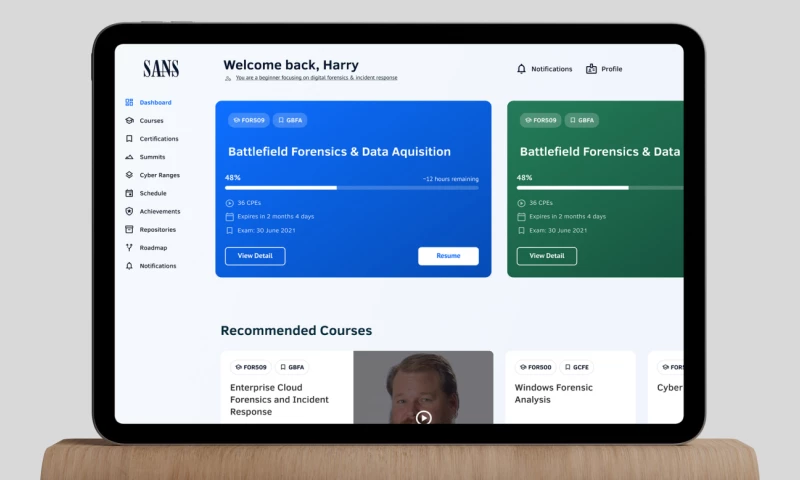The width and height of the screenshot is (800, 480).
Task: Click the Profile badge icon in header
Action: click(591, 69)
